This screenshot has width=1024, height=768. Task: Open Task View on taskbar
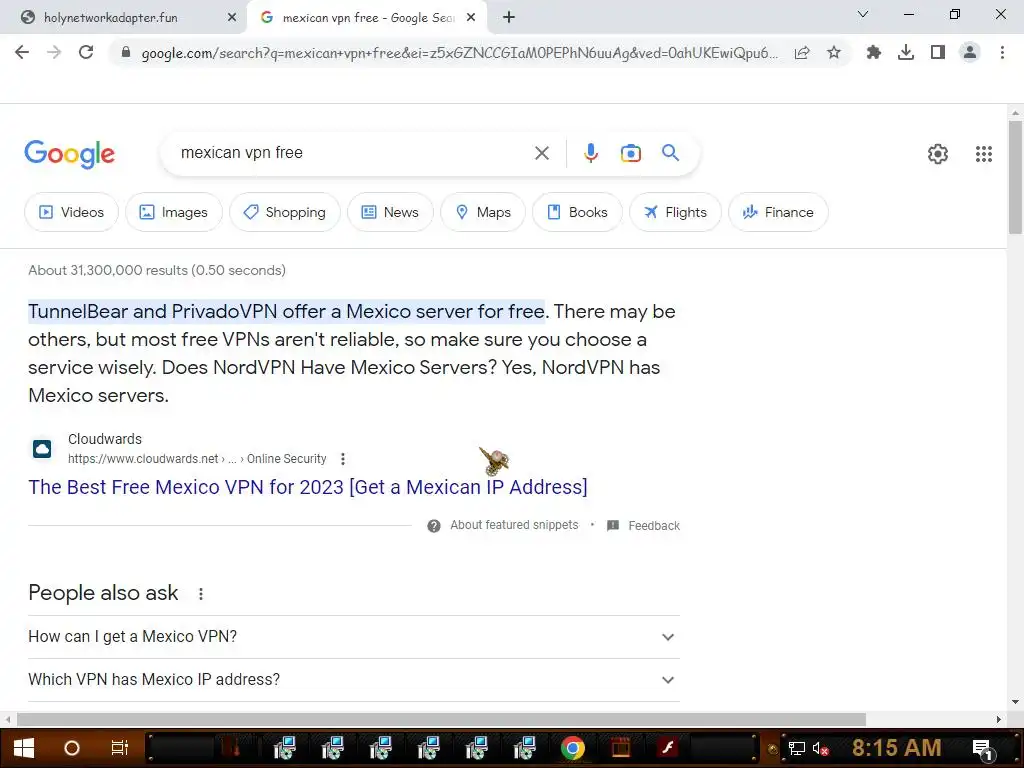point(120,748)
